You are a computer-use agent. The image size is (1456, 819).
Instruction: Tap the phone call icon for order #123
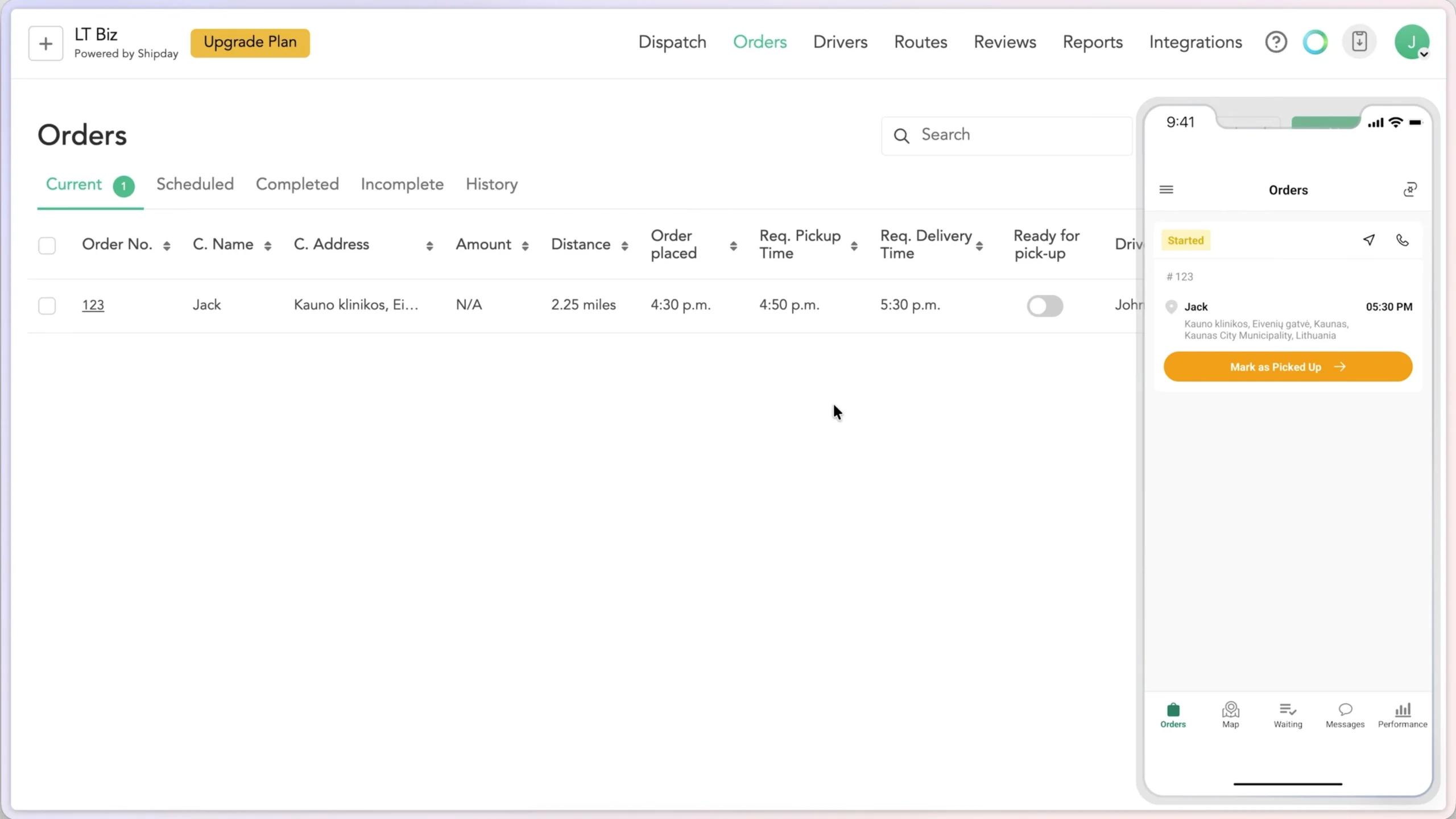(x=1403, y=240)
